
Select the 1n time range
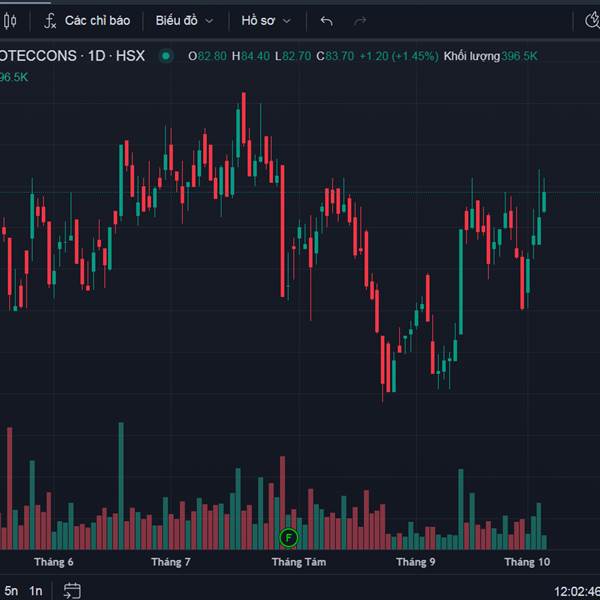(x=36, y=590)
